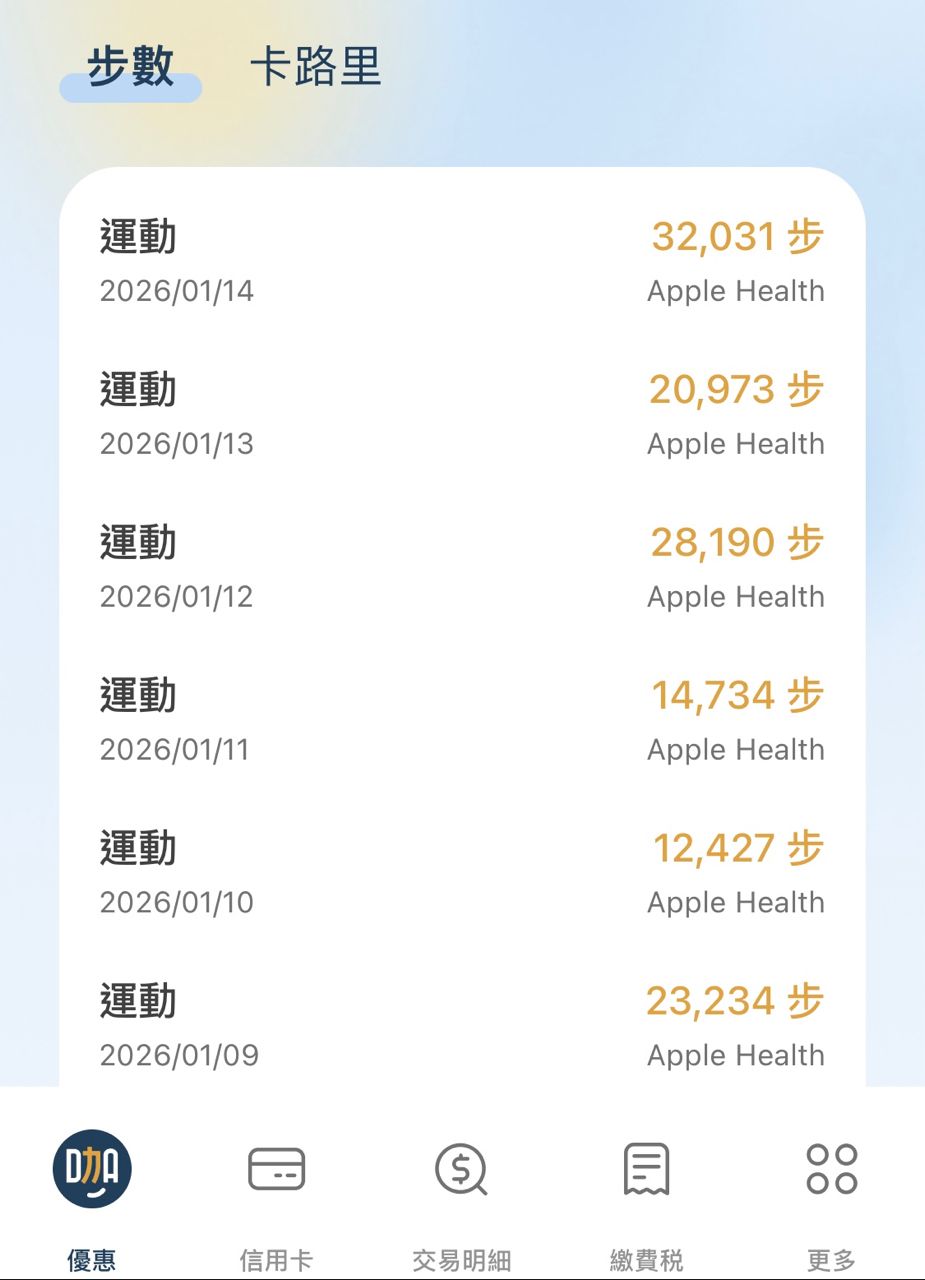Tap the 信用卡 credit card icon
This screenshot has height=1280, width=925.
point(276,1169)
